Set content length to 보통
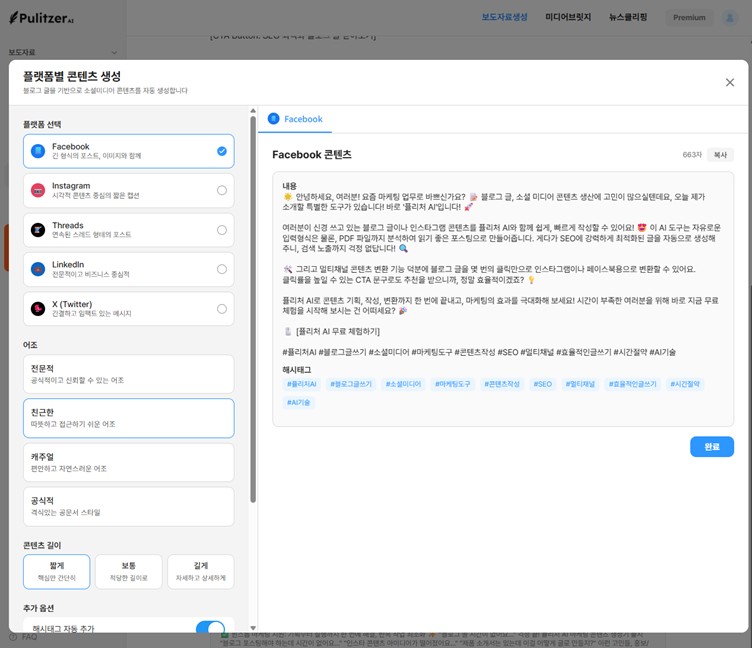The width and height of the screenshot is (752, 648). (129, 571)
